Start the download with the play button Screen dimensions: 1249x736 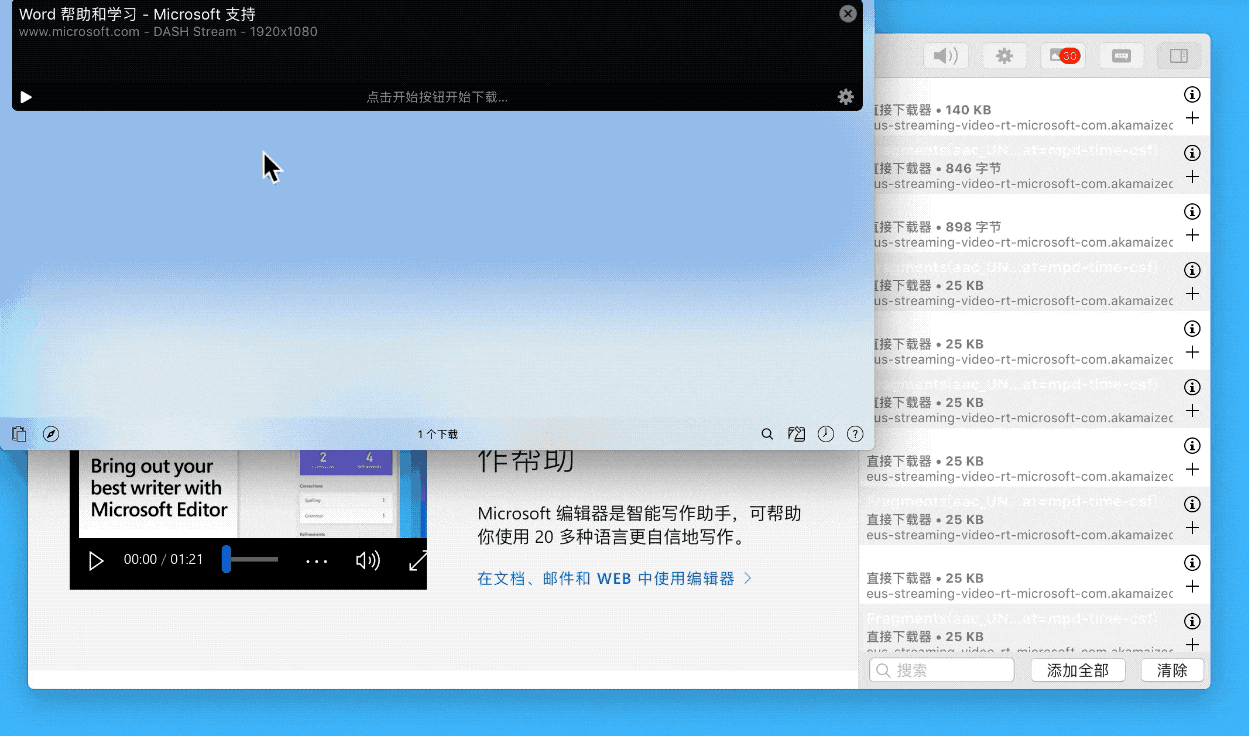26,97
